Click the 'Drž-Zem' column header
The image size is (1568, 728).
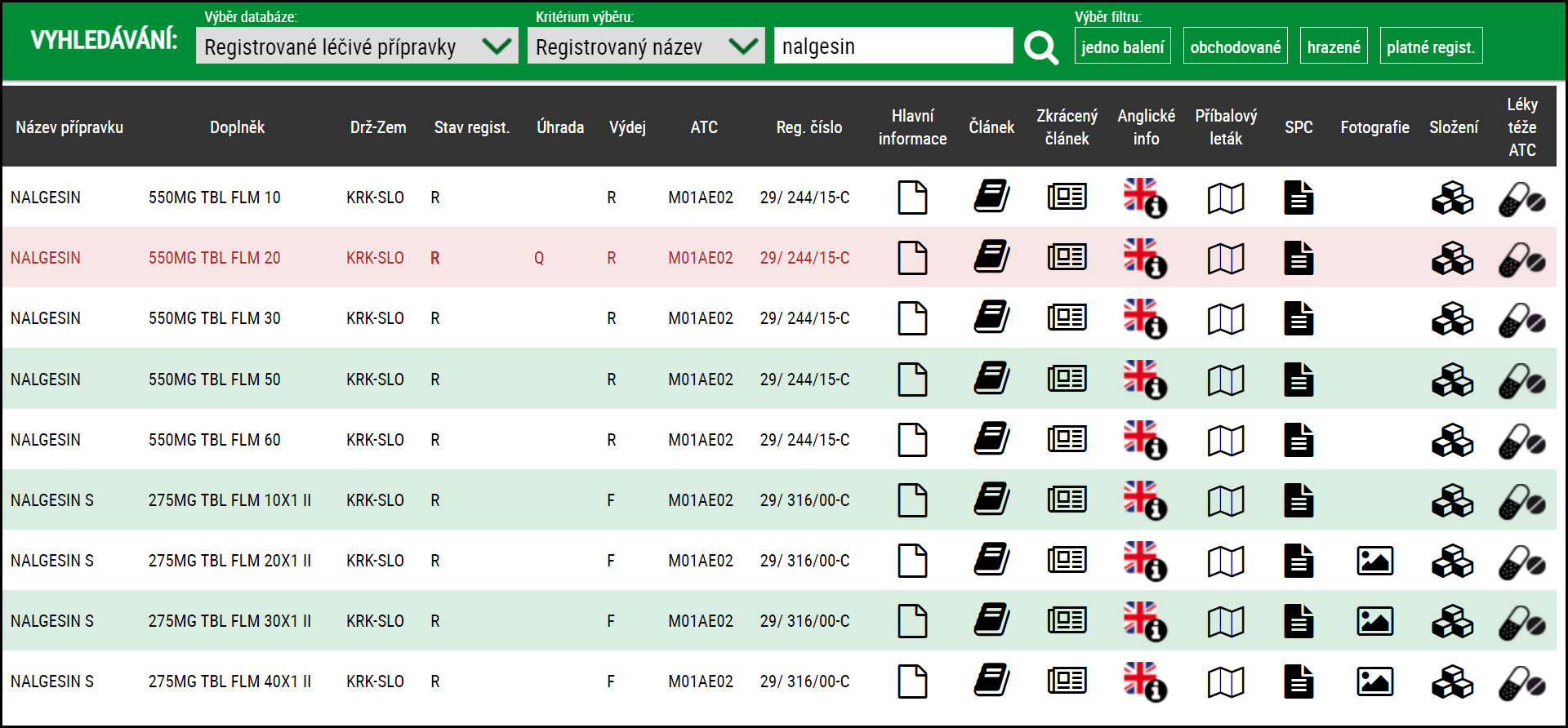tap(378, 127)
